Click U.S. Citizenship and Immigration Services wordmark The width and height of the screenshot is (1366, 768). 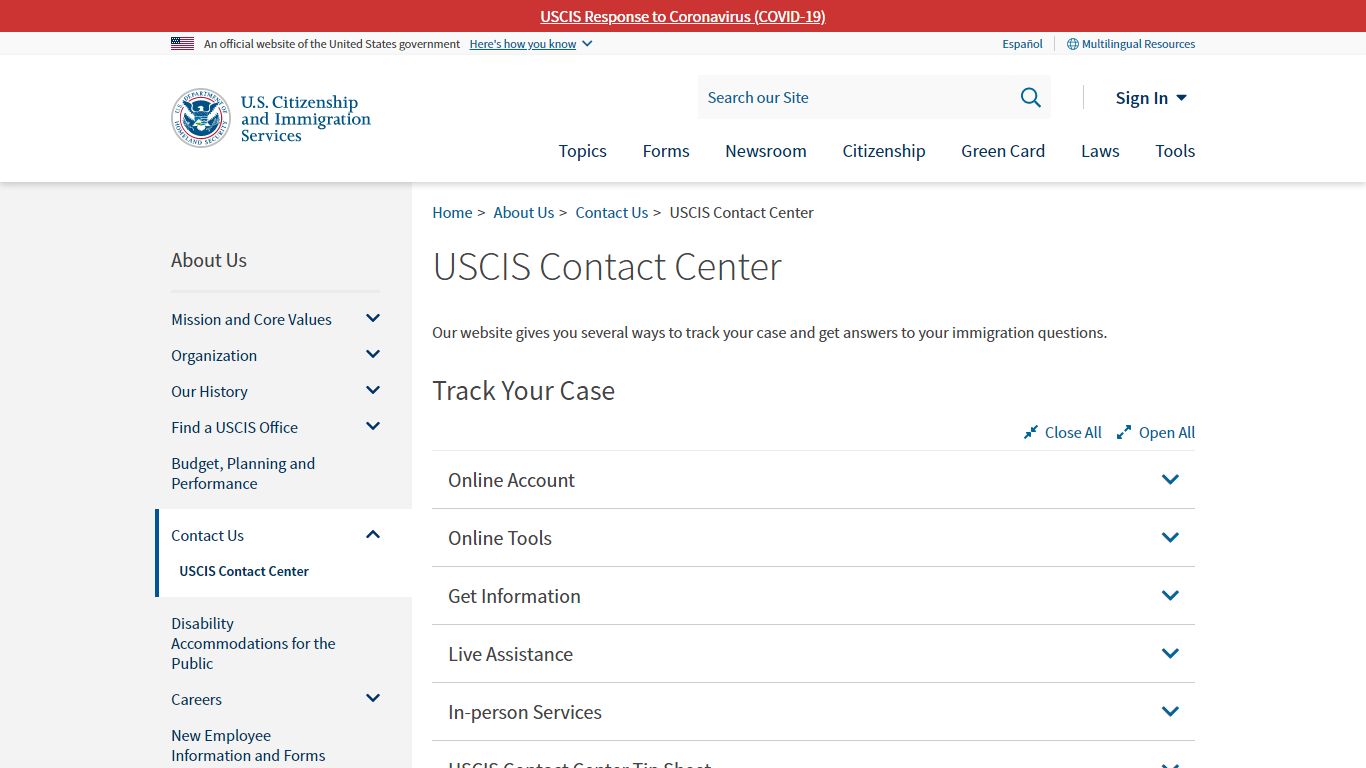point(305,118)
